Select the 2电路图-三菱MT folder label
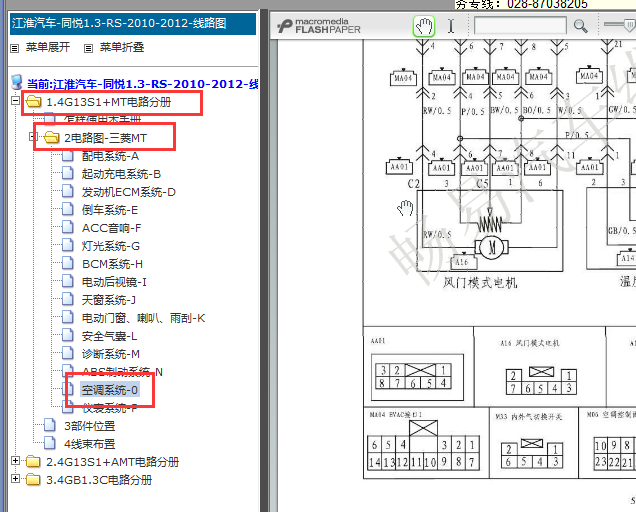636x512 pixels. 105,138
